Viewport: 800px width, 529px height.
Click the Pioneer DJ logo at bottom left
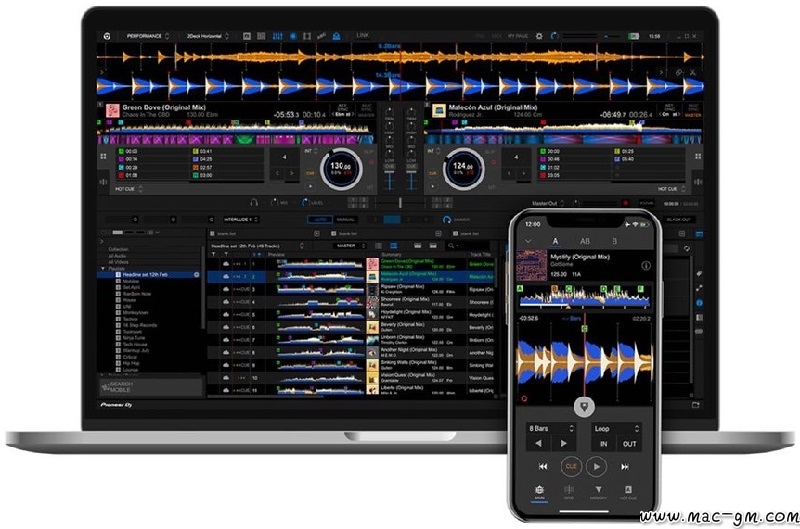pyautogui.click(x=116, y=405)
